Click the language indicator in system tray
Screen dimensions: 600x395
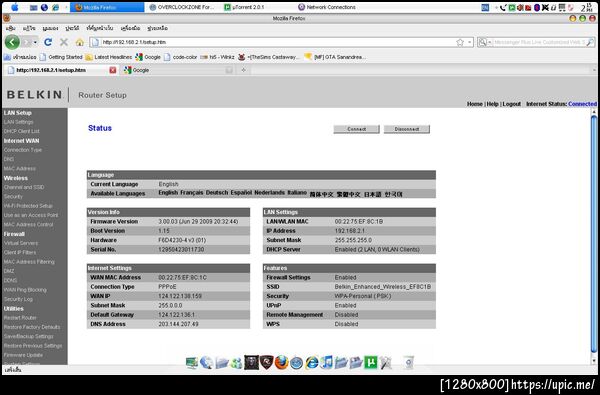(x=485, y=7)
